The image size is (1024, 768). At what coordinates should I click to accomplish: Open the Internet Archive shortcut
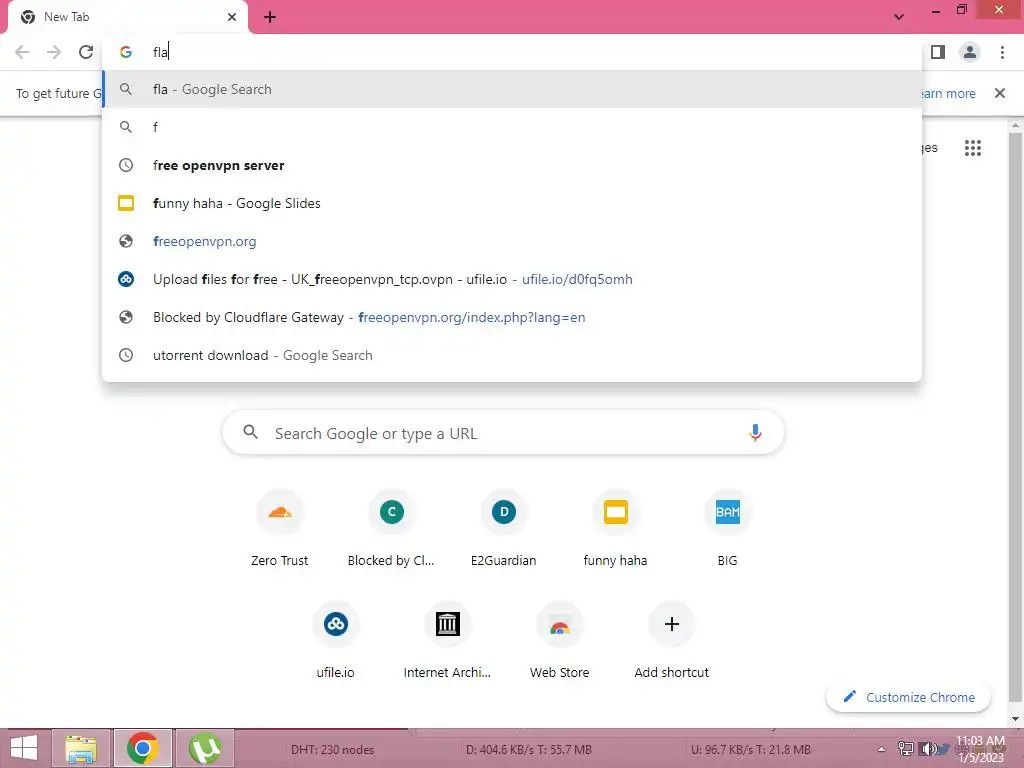(x=447, y=642)
